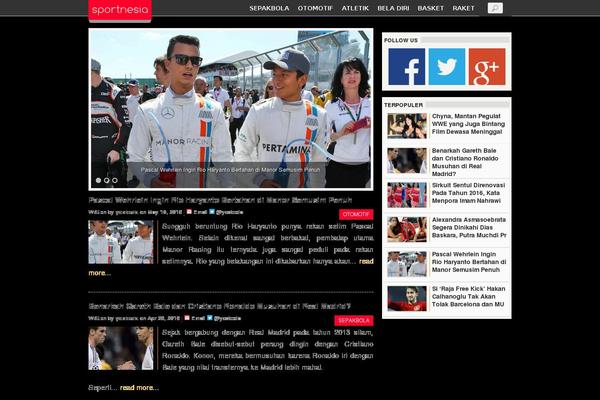Click Twitter icon under Pascal Wehrlein article
The height and width of the screenshot is (400, 600).
[212, 212]
